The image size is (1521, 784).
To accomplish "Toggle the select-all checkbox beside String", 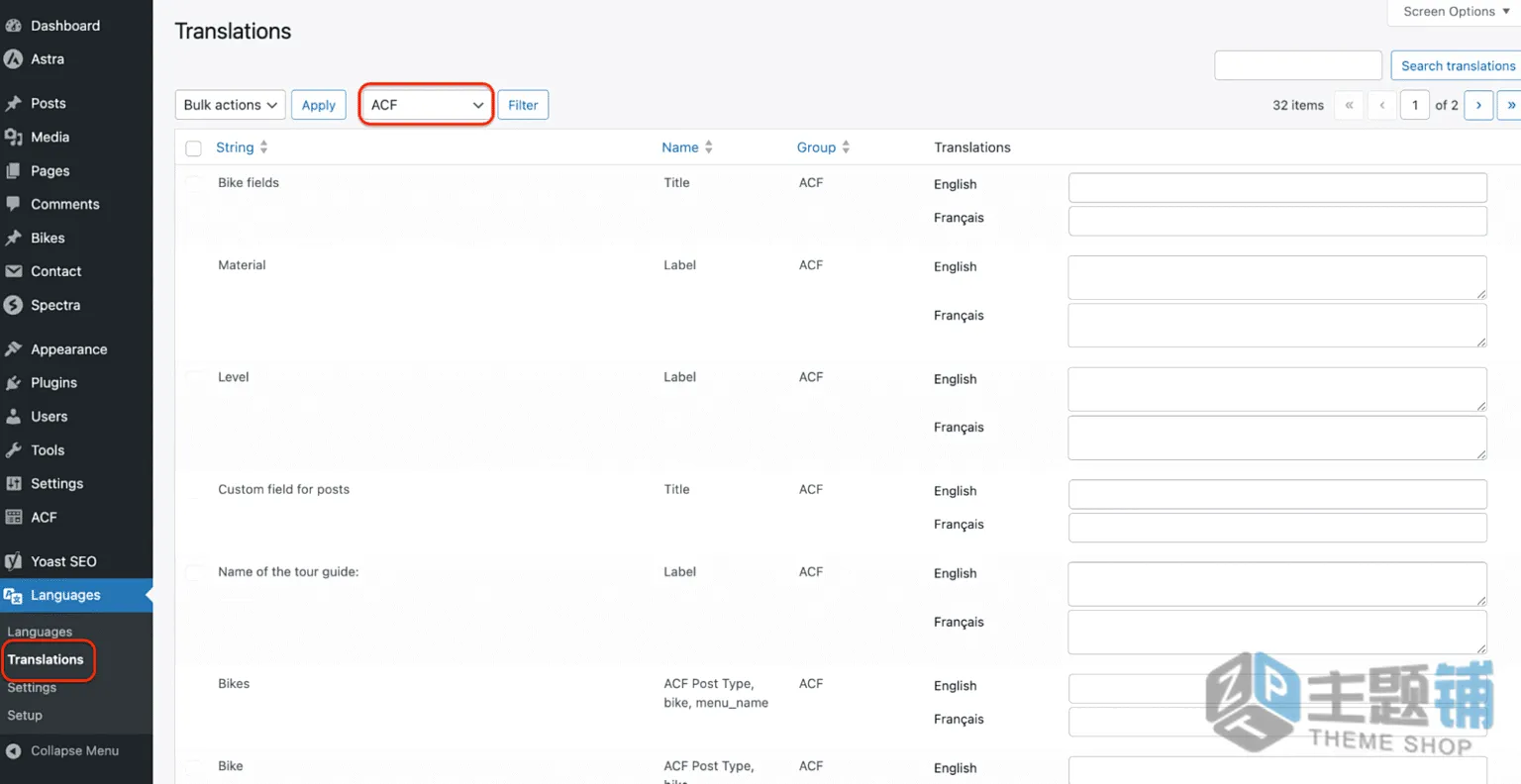I will tap(193, 148).
